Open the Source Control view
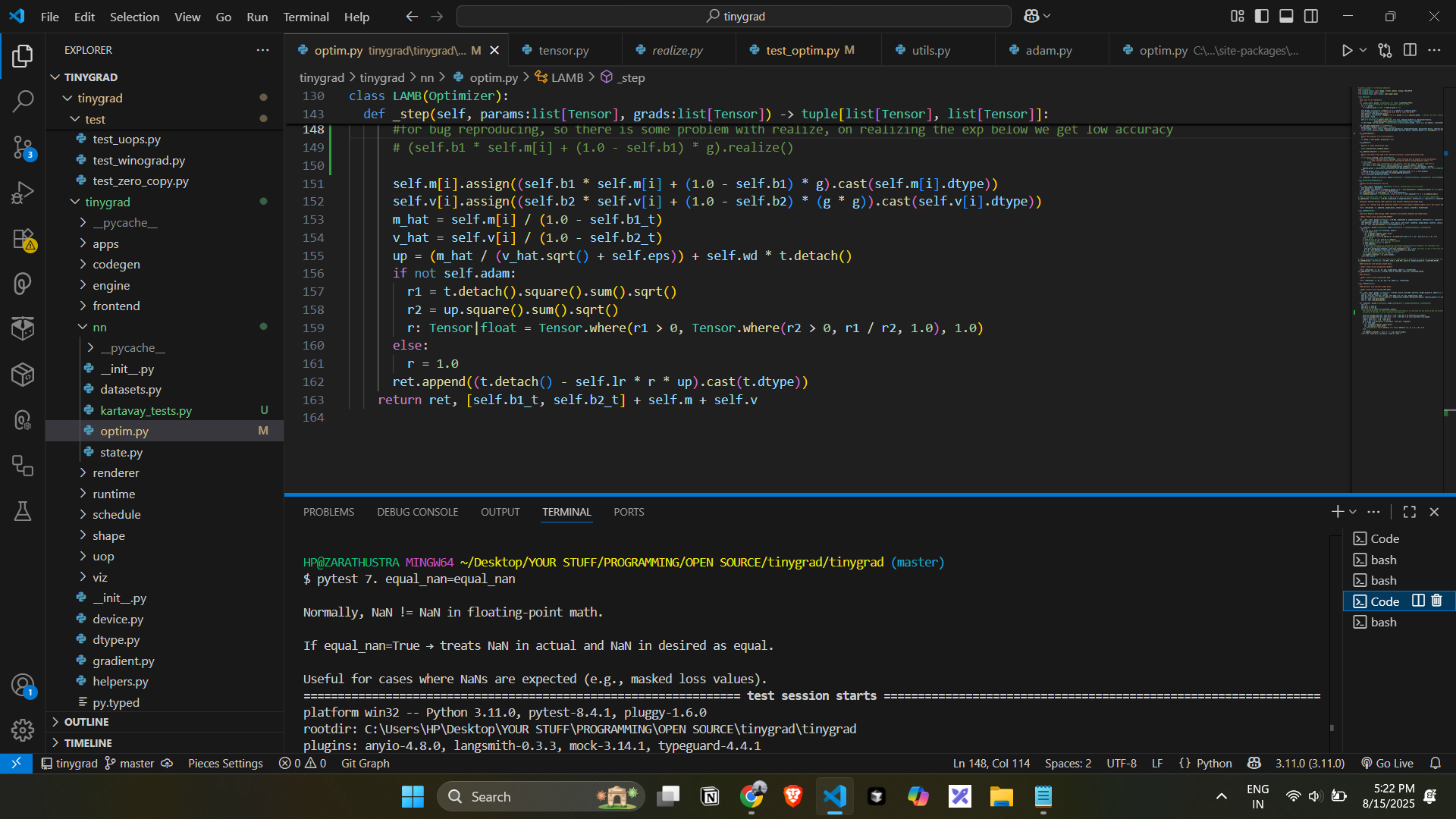Image resolution: width=1456 pixels, height=819 pixels. pos(23,146)
